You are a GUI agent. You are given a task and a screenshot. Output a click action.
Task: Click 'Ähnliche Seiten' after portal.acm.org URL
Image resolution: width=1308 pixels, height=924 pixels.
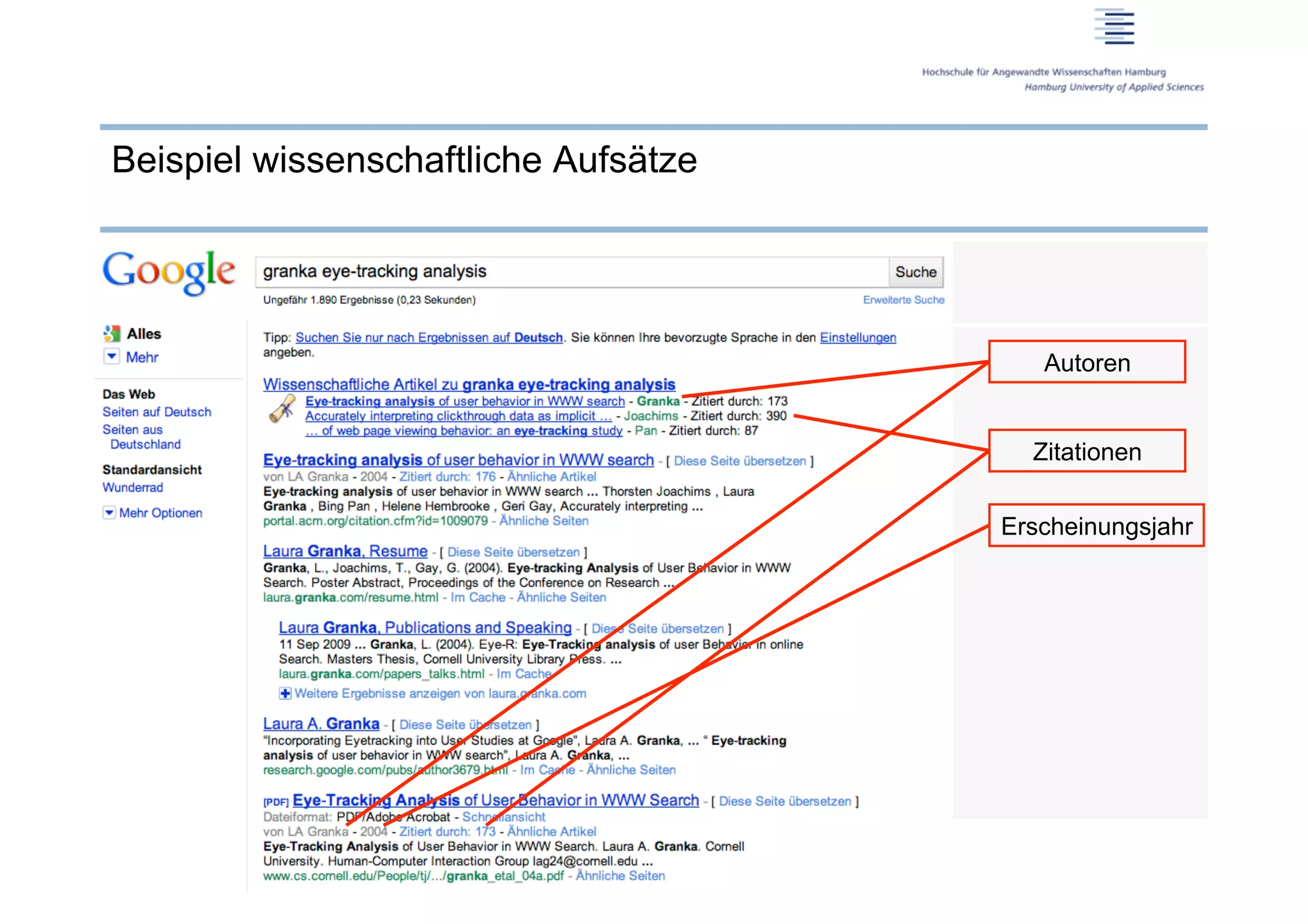[x=544, y=520]
